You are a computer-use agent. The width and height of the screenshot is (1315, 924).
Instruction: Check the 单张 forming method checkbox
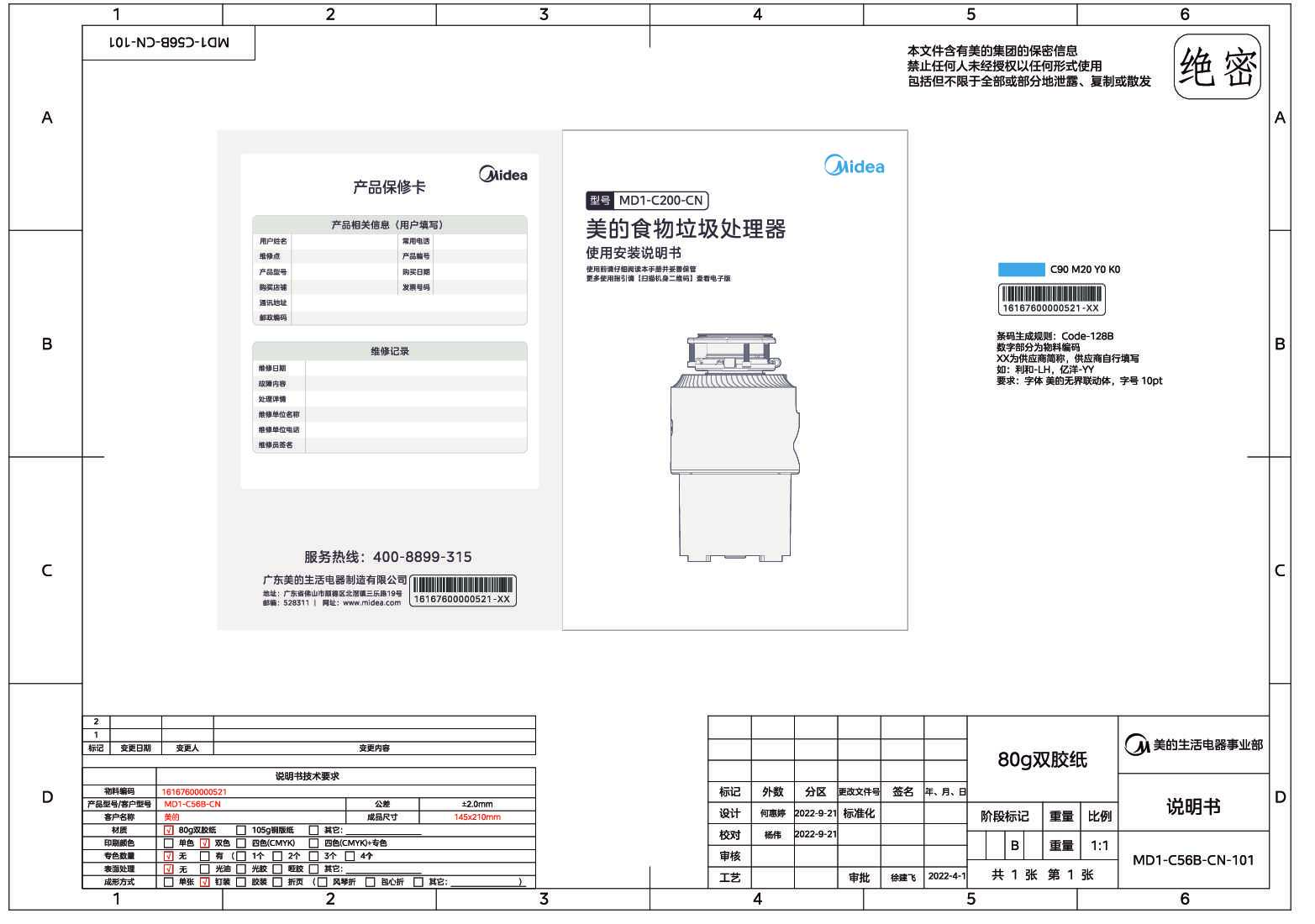click(169, 882)
